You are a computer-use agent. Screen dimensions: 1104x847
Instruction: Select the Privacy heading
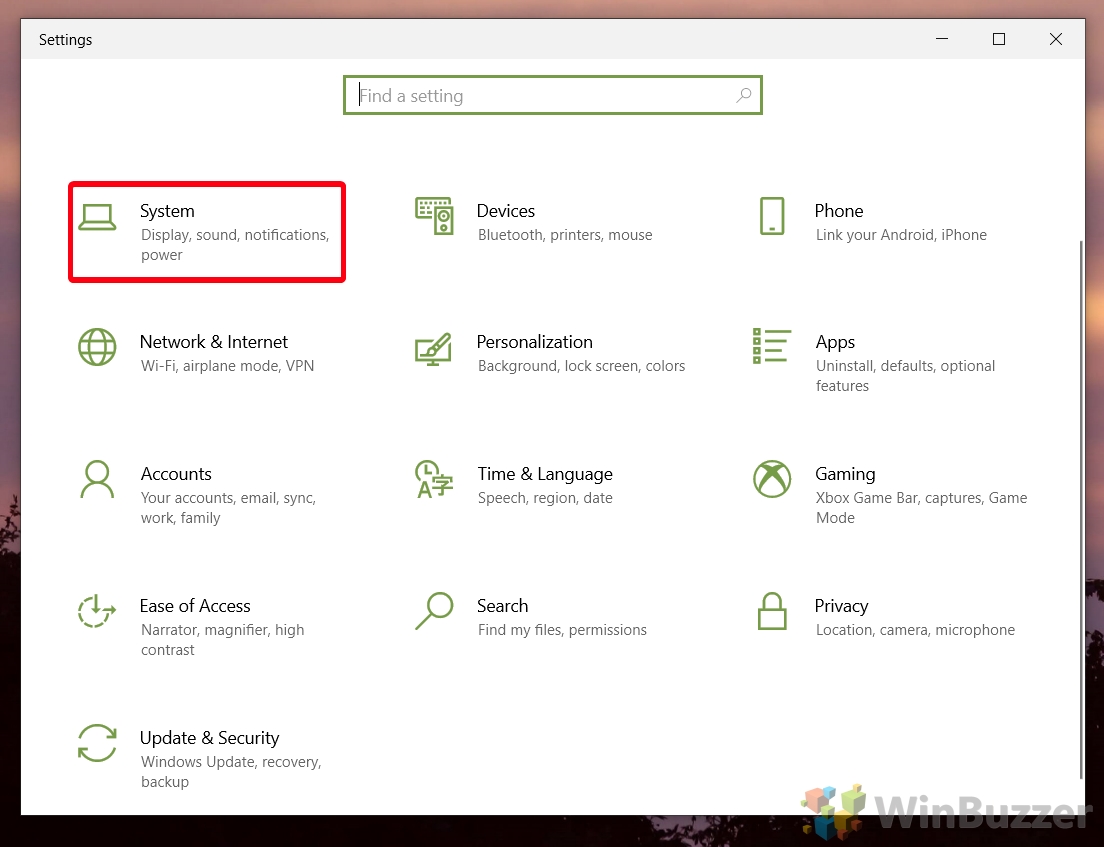click(x=841, y=607)
